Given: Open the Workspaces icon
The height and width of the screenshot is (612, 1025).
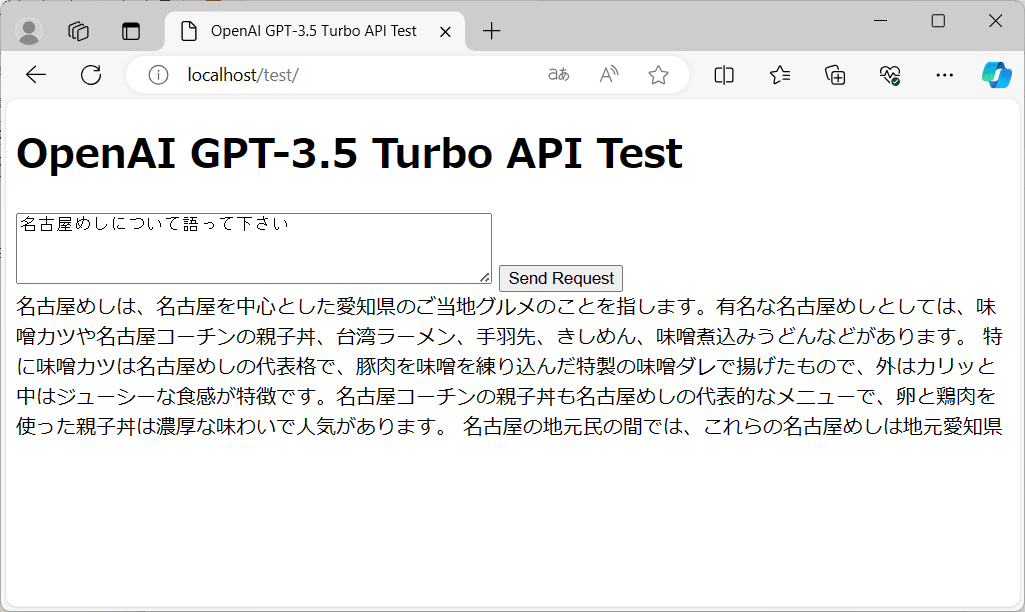Looking at the screenshot, I should click(78, 31).
